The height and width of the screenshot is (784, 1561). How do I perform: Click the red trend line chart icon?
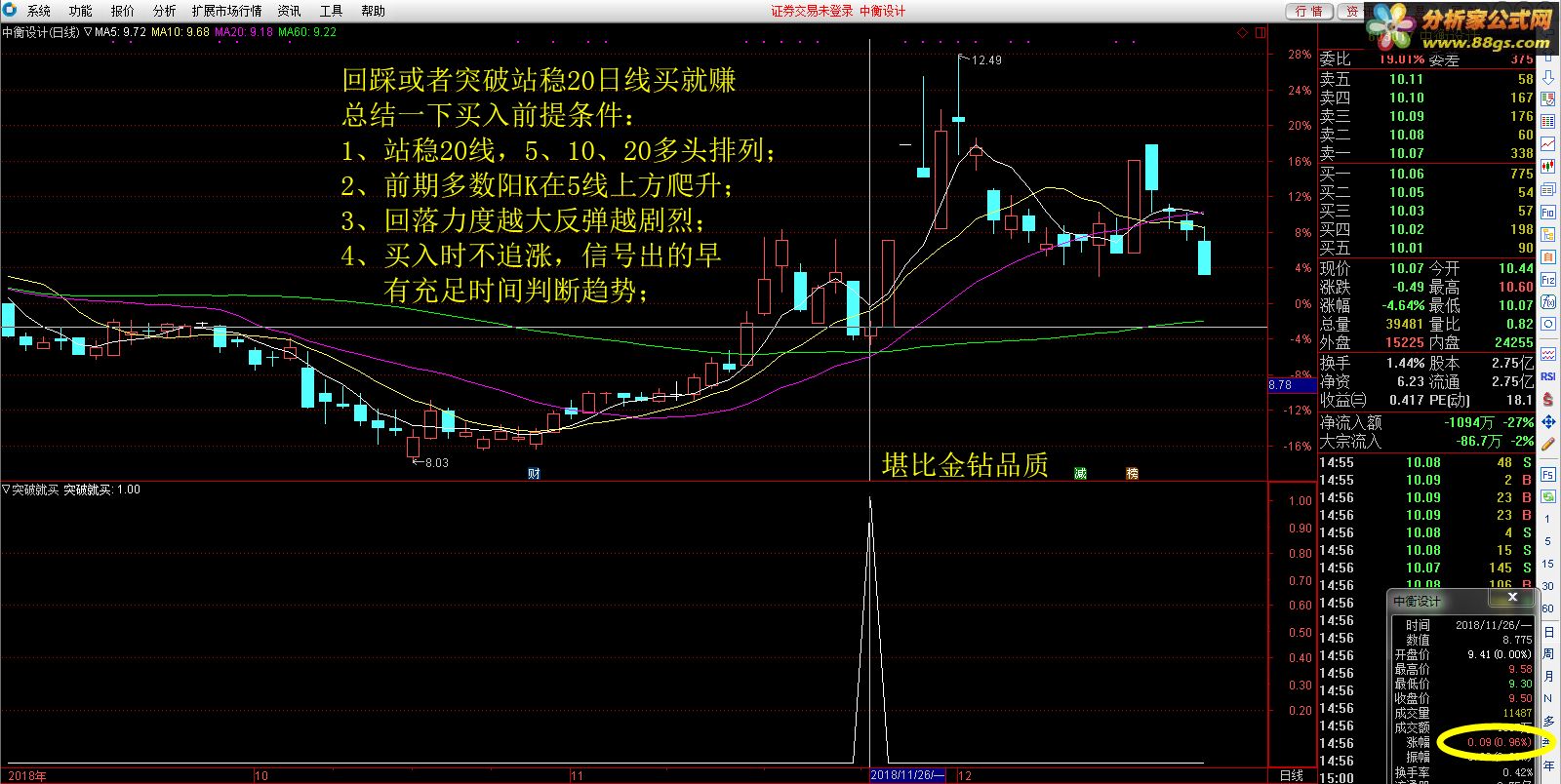click(x=1548, y=143)
